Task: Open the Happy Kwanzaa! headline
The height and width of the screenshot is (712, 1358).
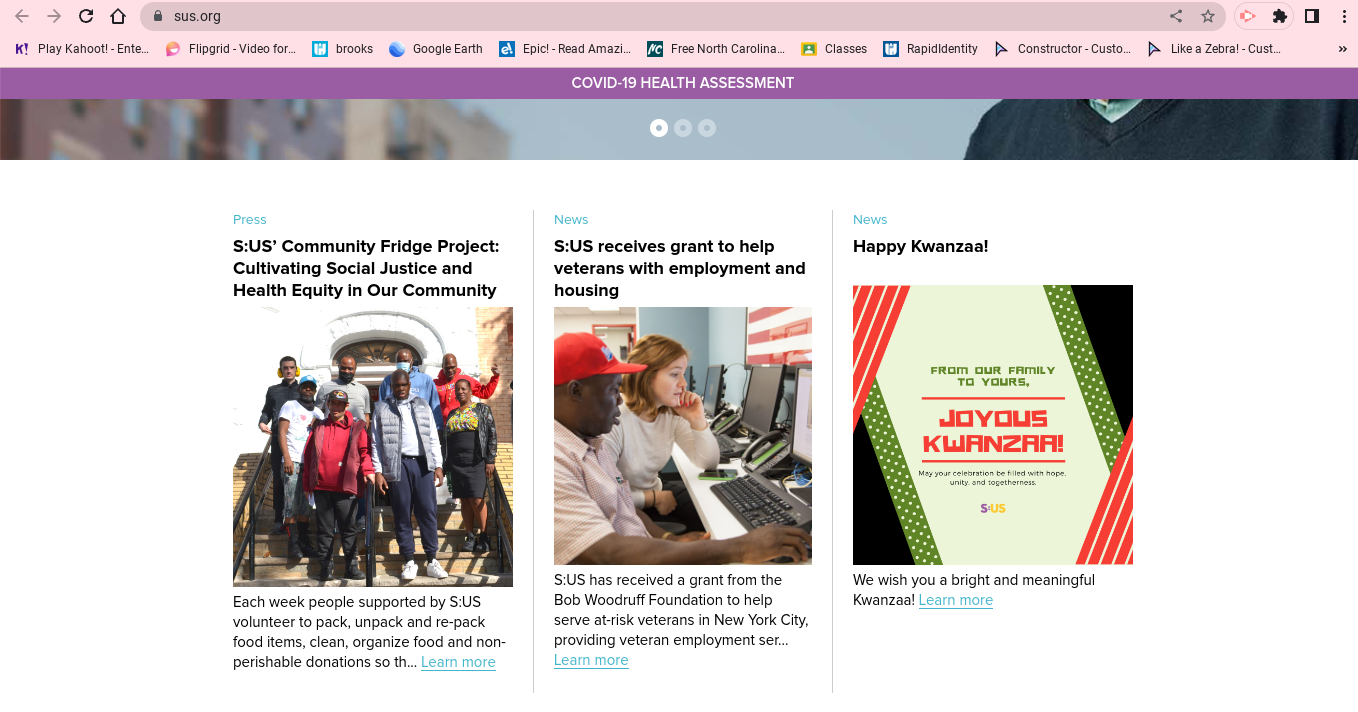Action: 920,246
